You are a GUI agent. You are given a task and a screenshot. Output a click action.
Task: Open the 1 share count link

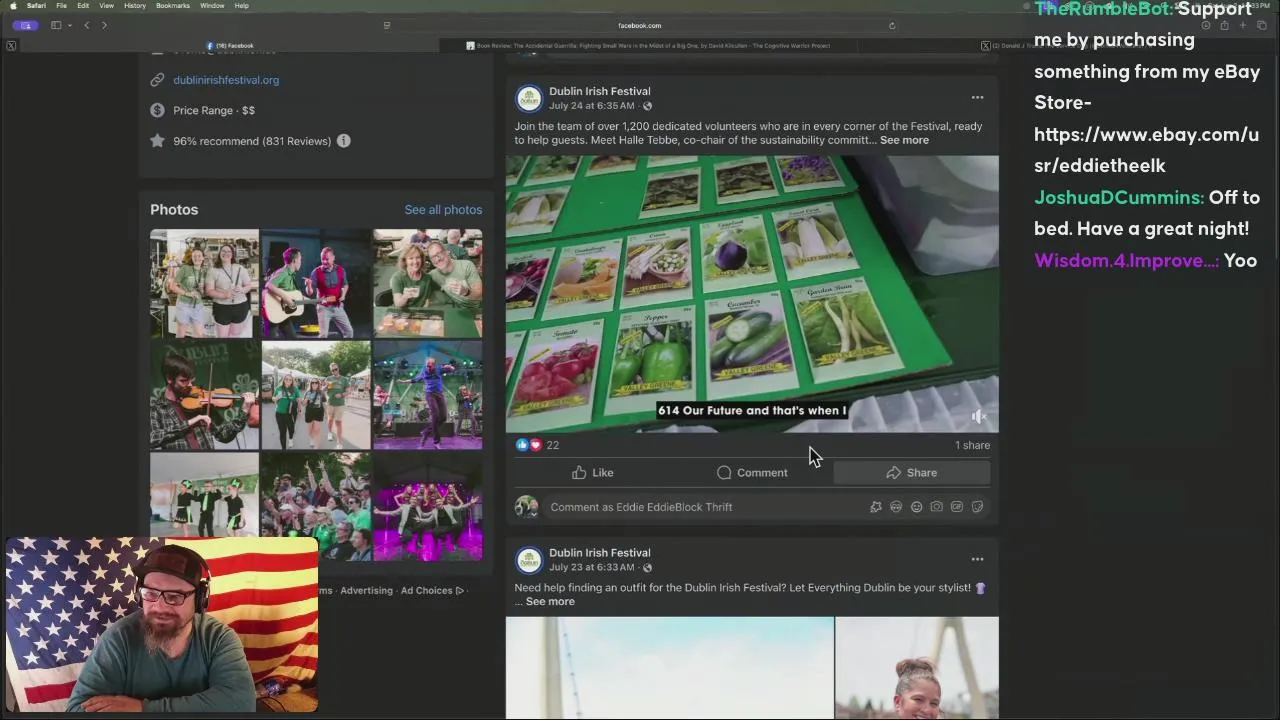pyautogui.click(x=972, y=445)
